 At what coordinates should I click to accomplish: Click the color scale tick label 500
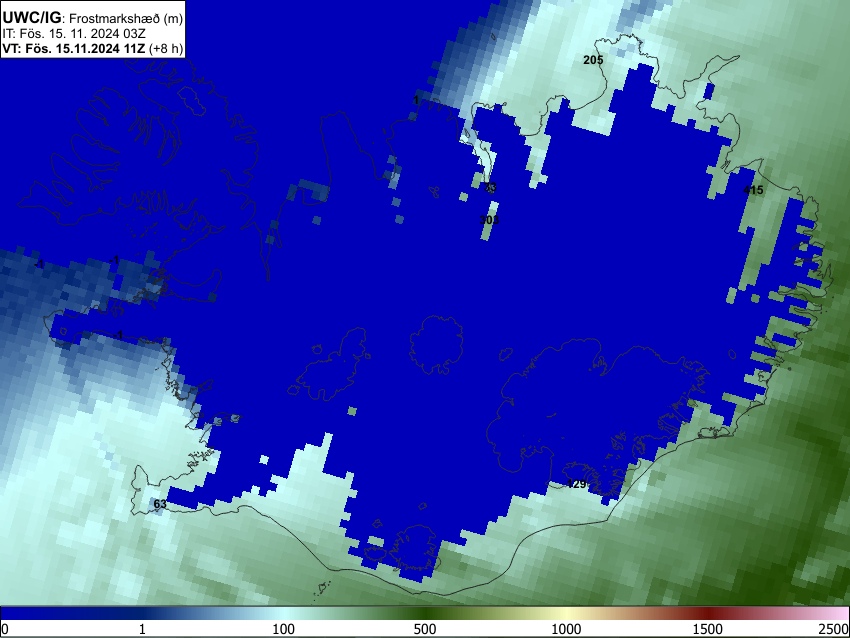coord(425,629)
